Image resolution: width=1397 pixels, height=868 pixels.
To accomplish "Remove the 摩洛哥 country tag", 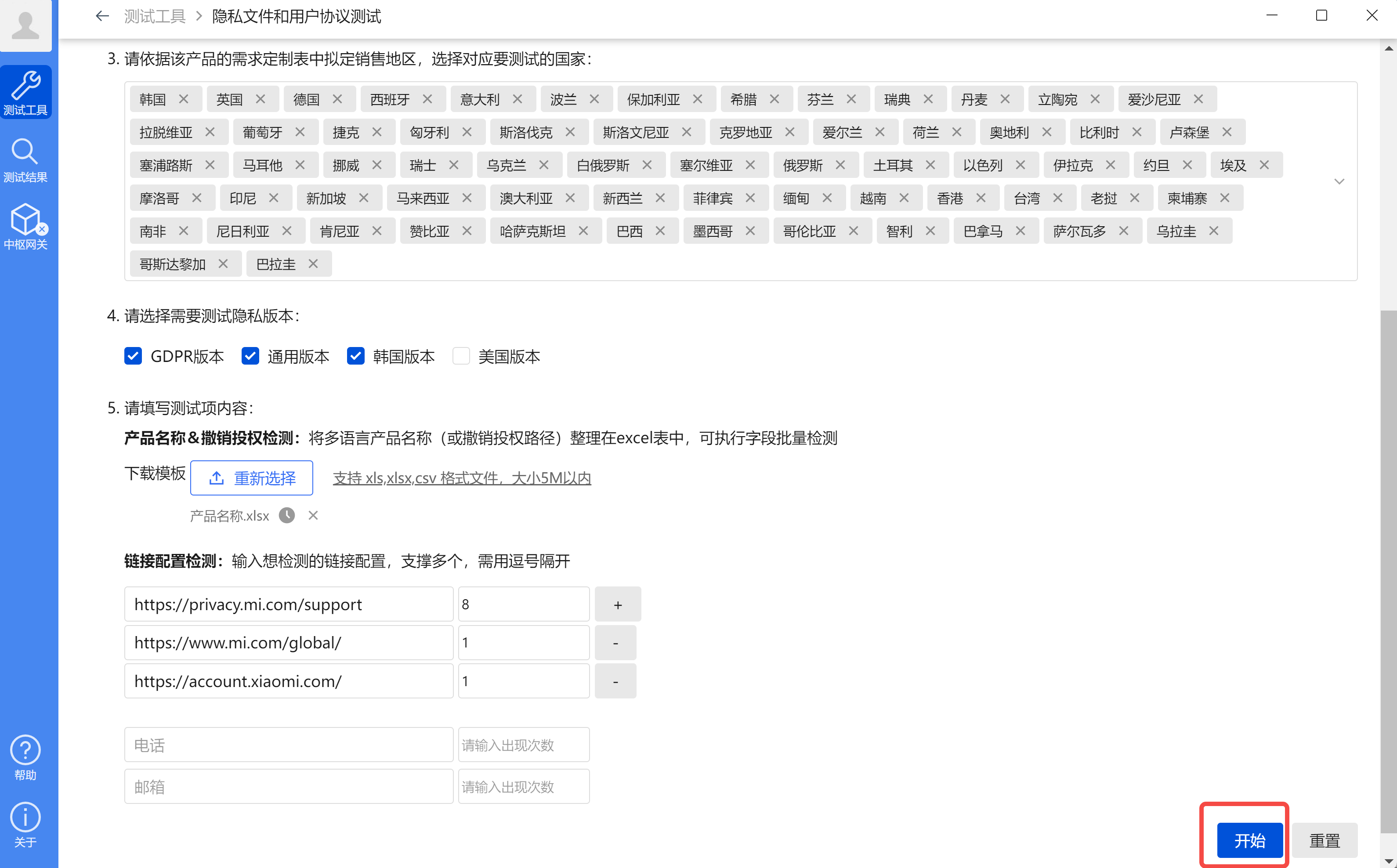I will point(196,198).
